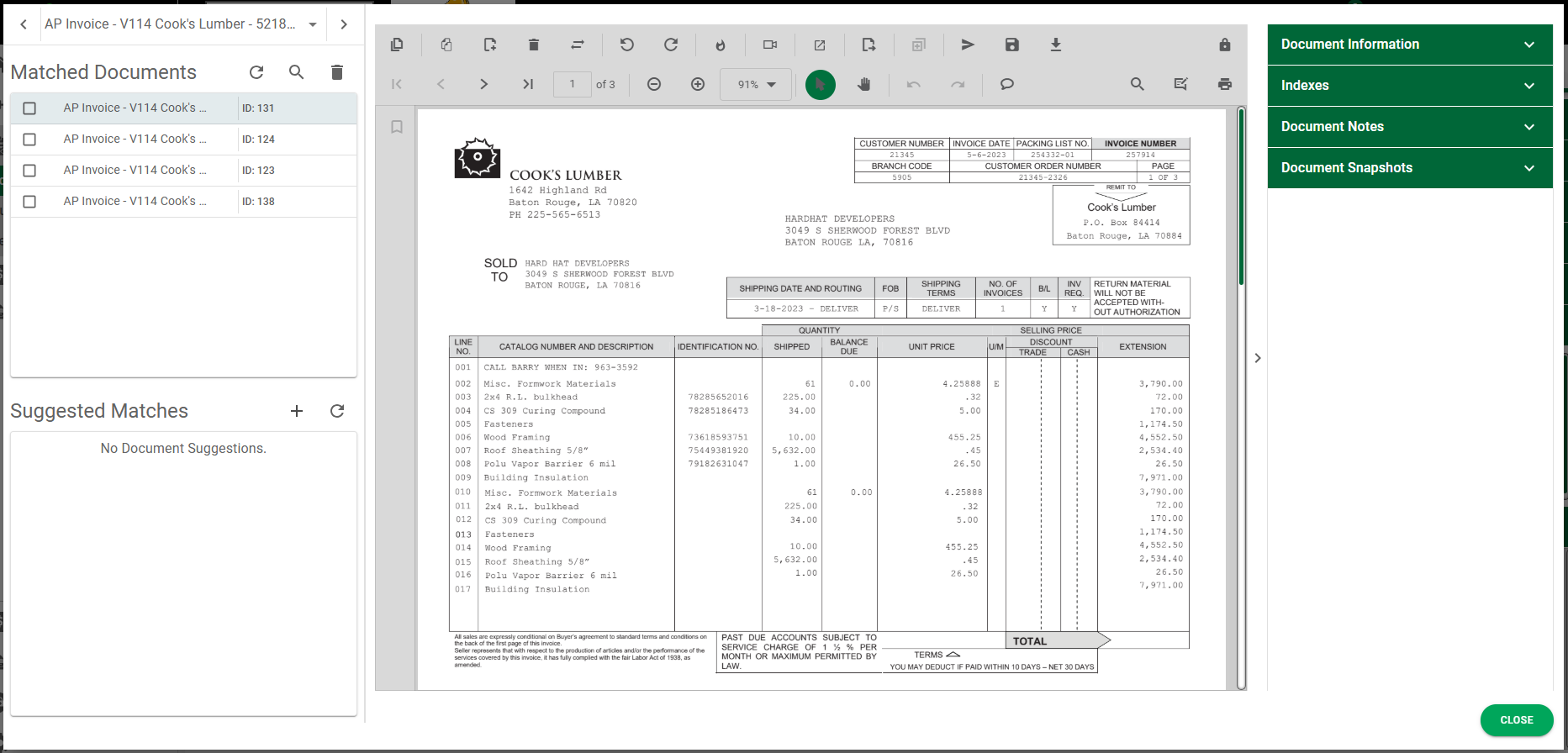Expand the Document Notes panel
The width and height of the screenshot is (1568, 753).
(1410, 127)
